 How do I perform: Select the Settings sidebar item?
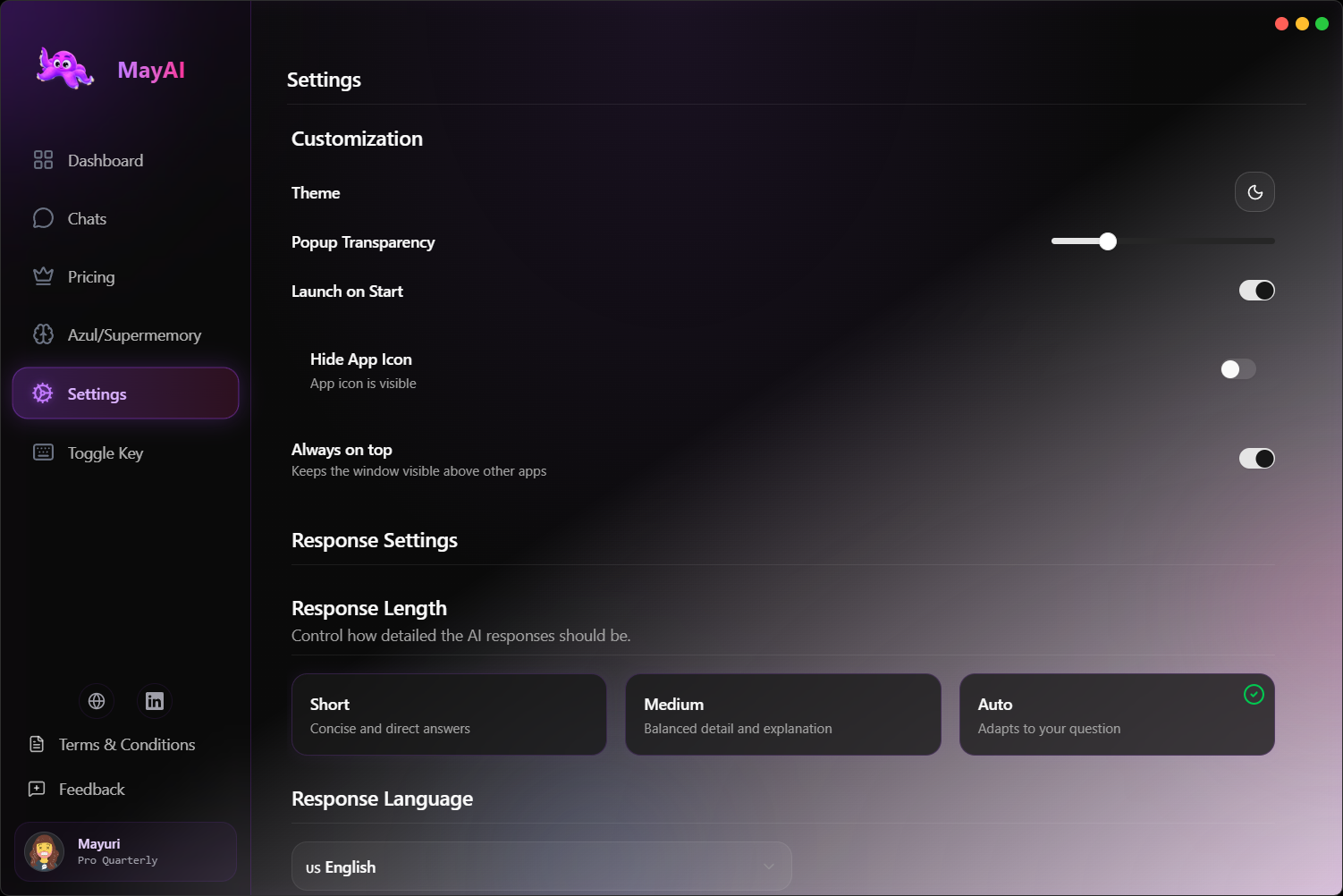tap(125, 393)
